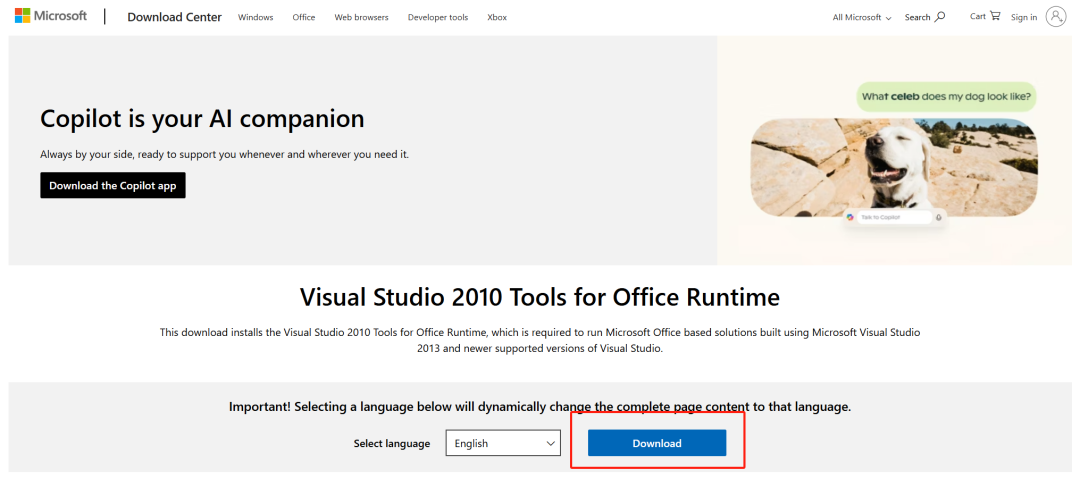Screen dimensions: 1080x479
Task: Choose Xbox in the top navigation
Action: (496, 17)
